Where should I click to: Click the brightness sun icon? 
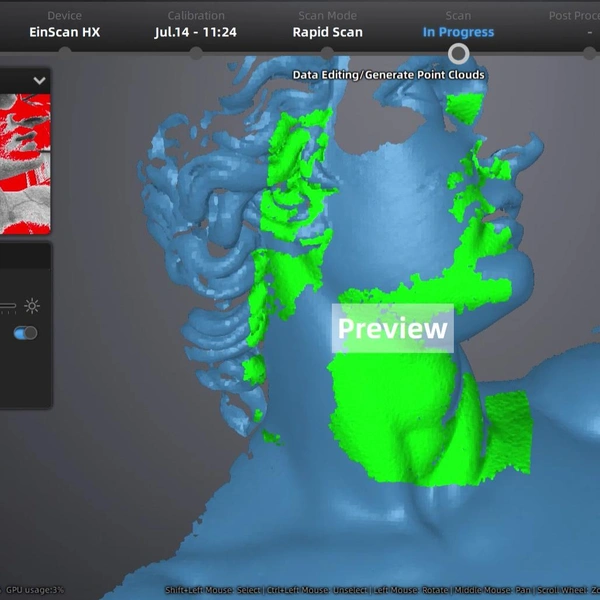click(x=32, y=306)
